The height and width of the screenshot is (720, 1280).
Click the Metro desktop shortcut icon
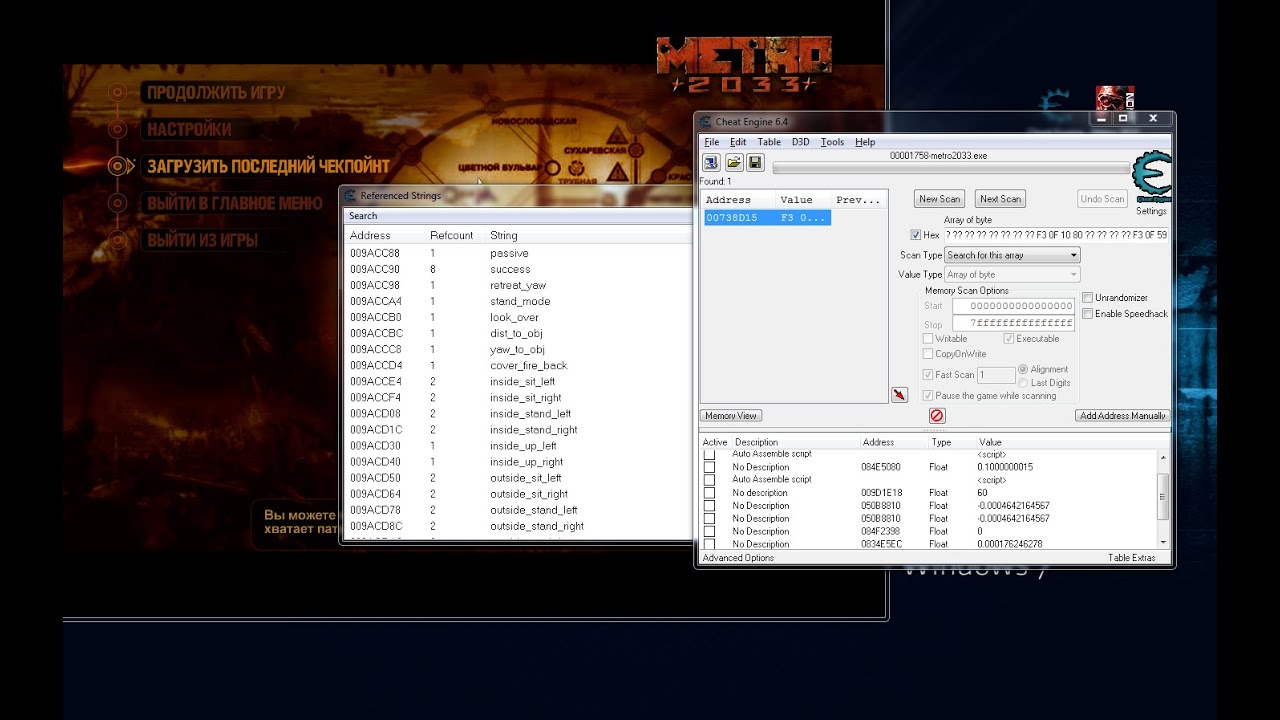[x=1114, y=100]
